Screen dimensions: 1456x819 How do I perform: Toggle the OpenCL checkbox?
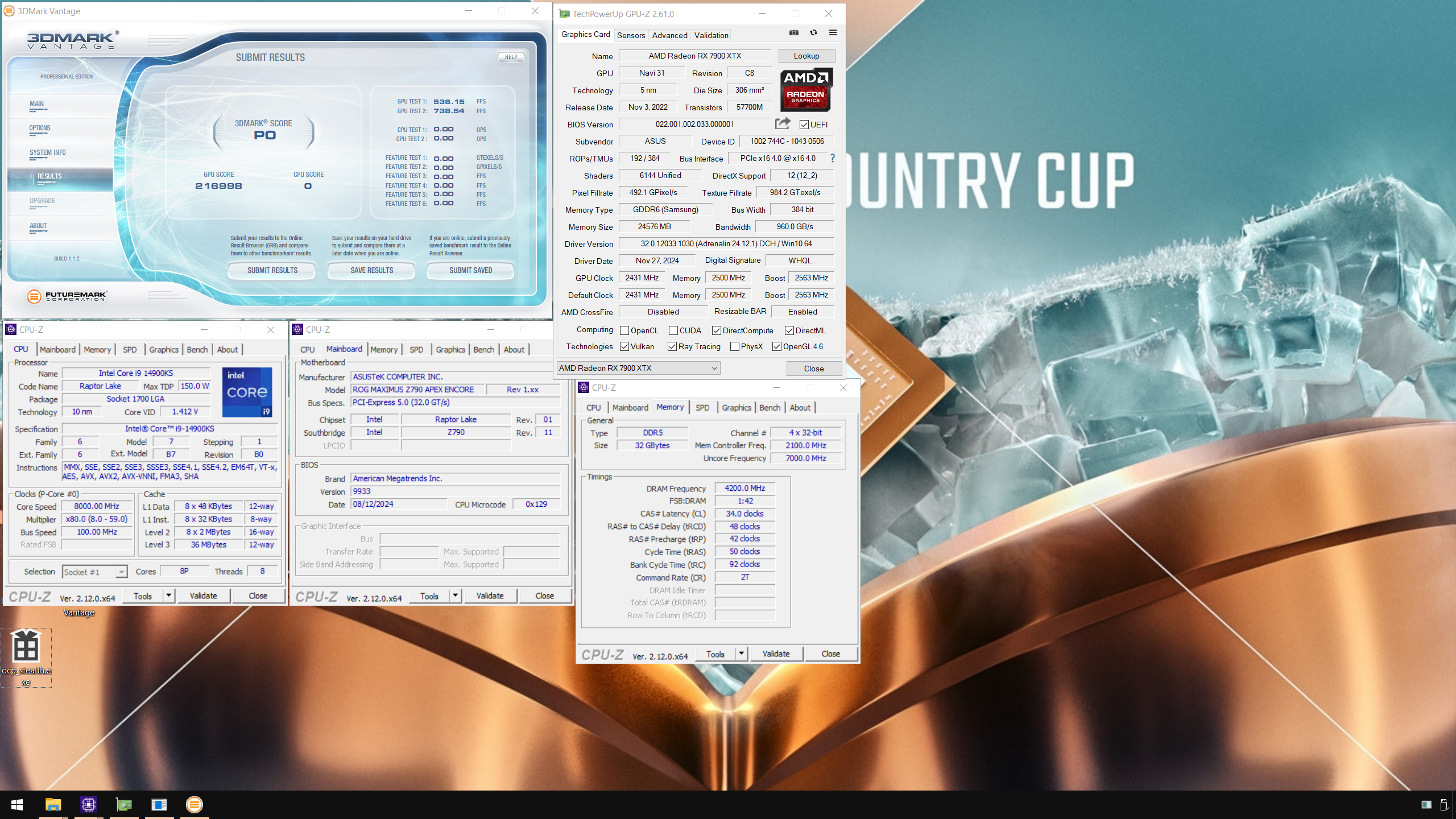click(x=624, y=330)
